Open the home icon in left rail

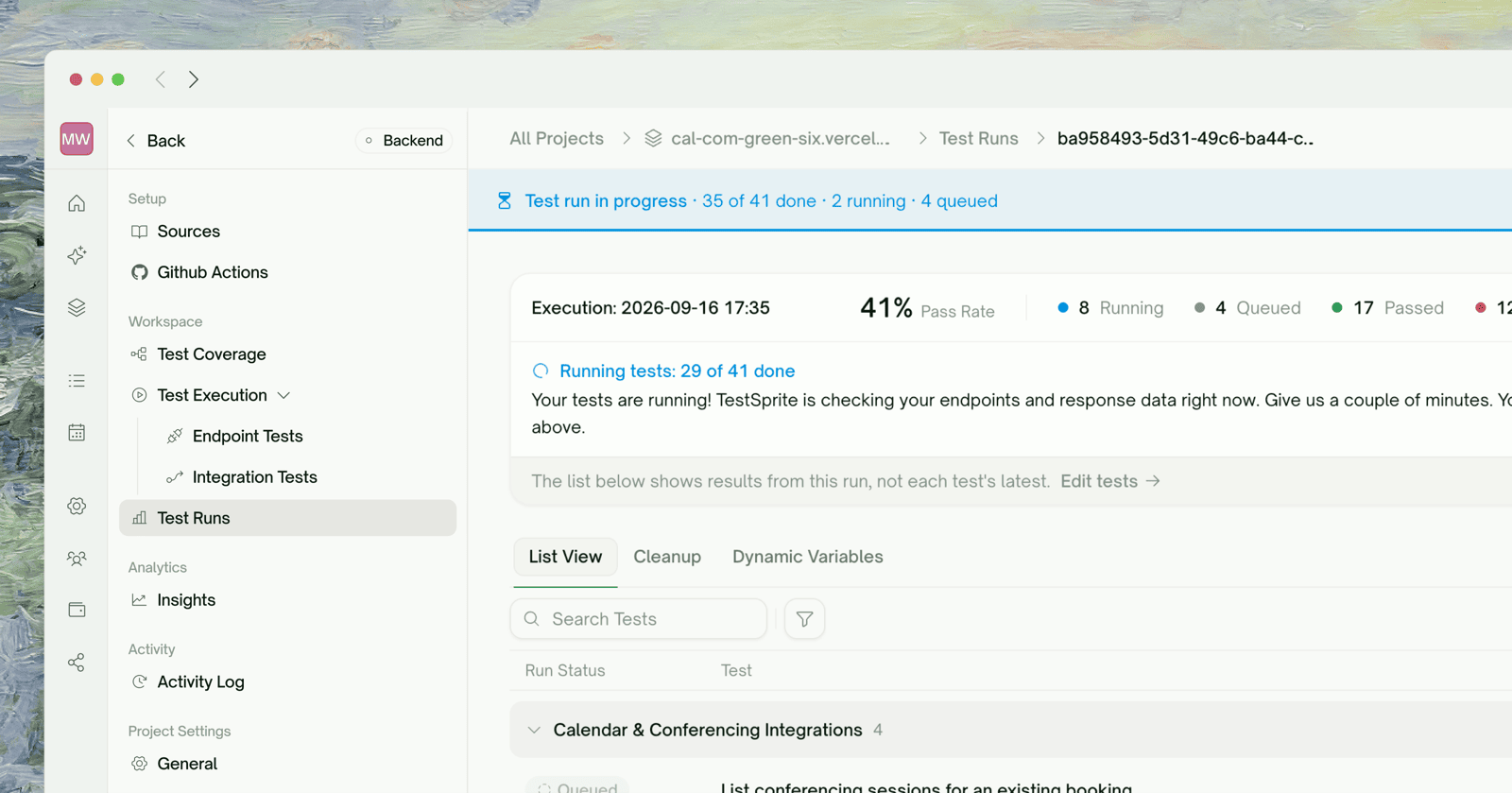click(77, 203)
